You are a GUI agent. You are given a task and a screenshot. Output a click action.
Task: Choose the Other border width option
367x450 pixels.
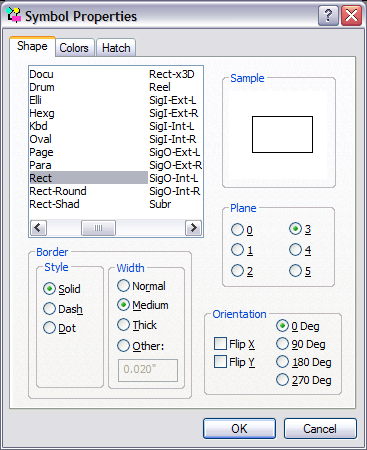click(x=141, y=346)
